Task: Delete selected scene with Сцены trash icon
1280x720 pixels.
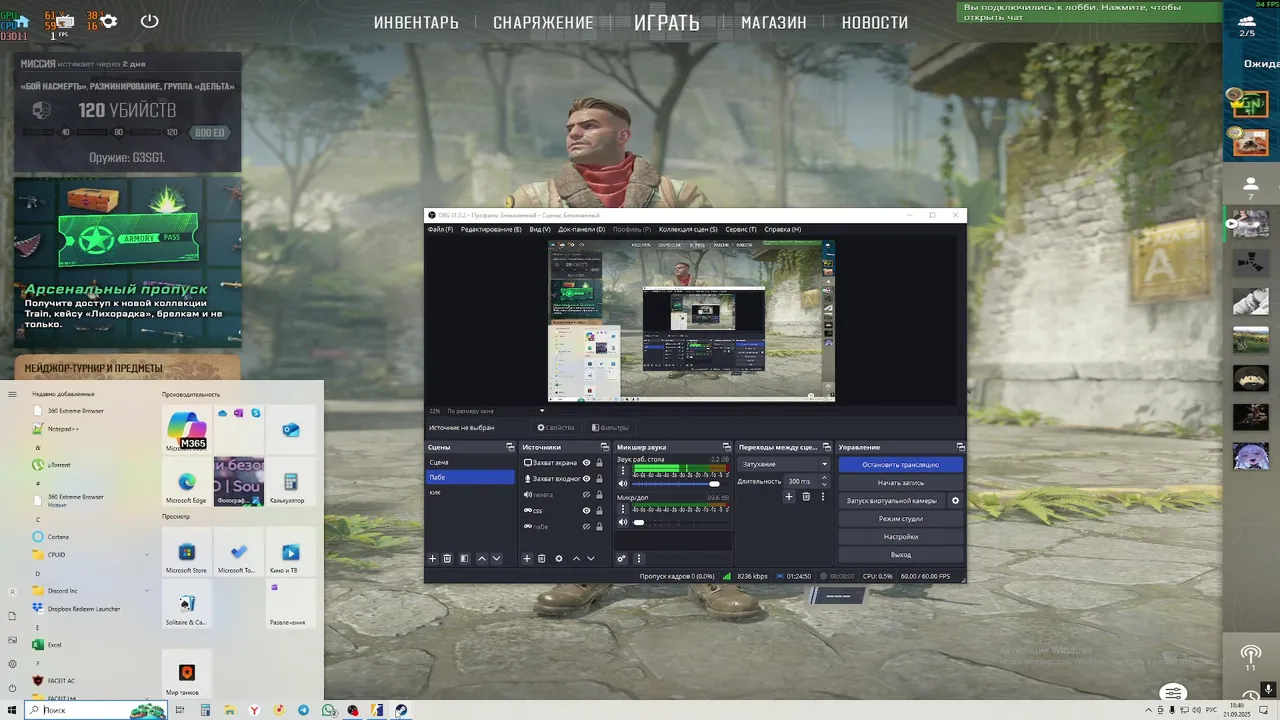Action: pos(447,559)
